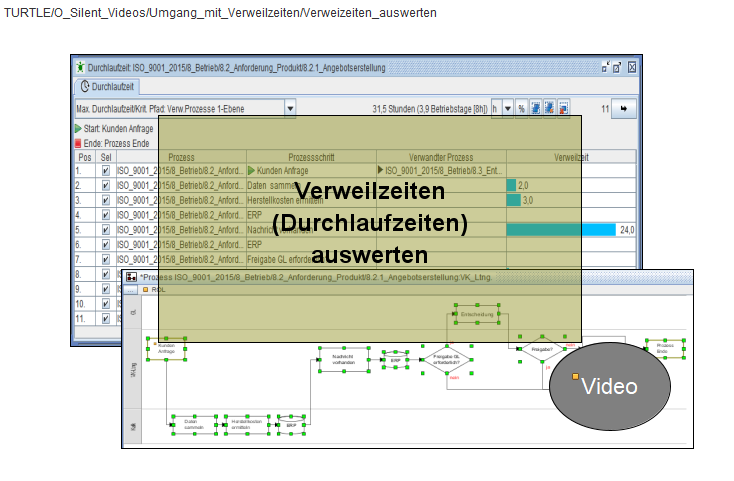734x481 pixels.
Task: Play the tutorial via the Video ellipse
Action: click(609, 386)
